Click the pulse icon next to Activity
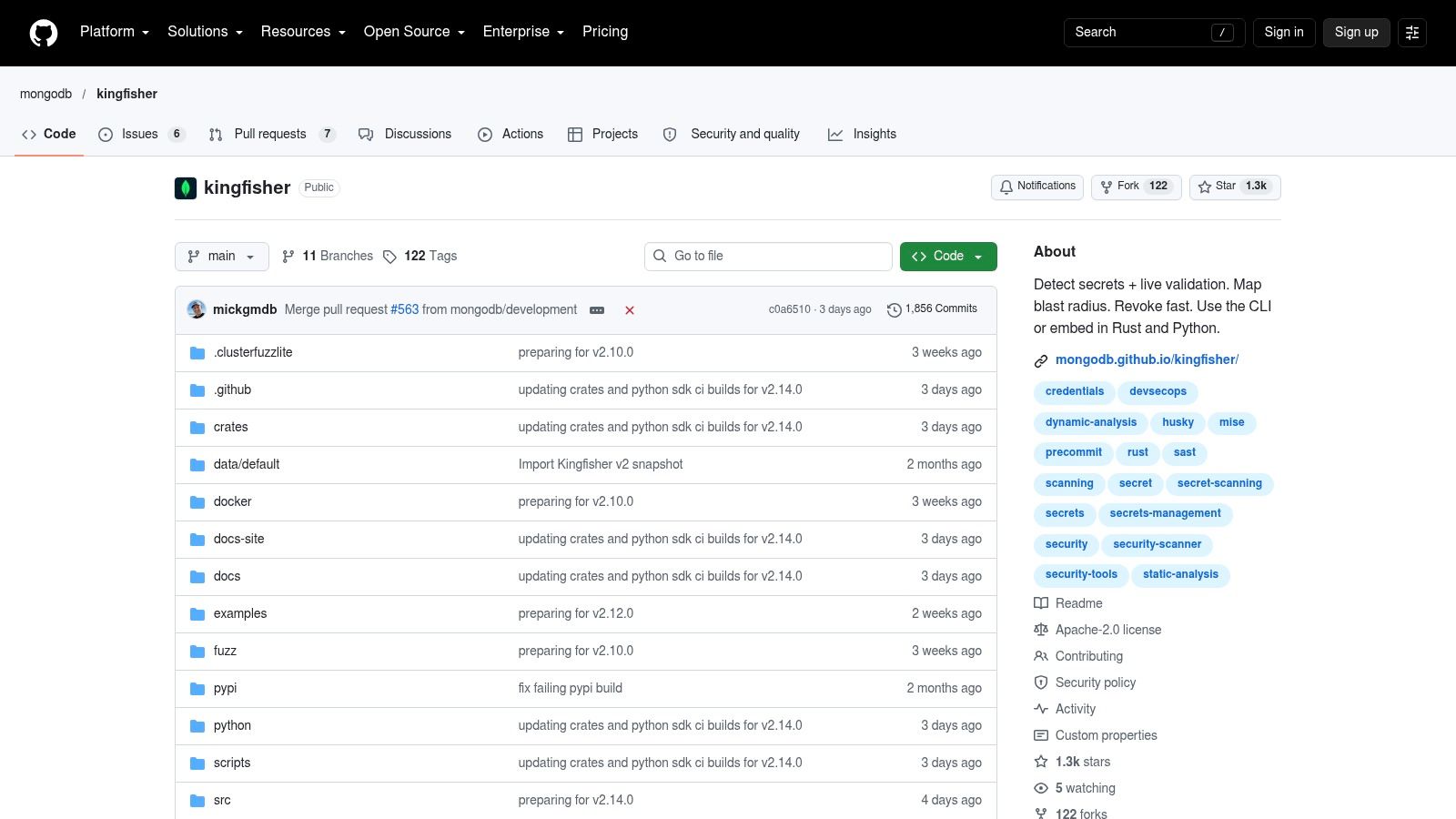Screen dimensions: 1456x819 (1041, 709)
